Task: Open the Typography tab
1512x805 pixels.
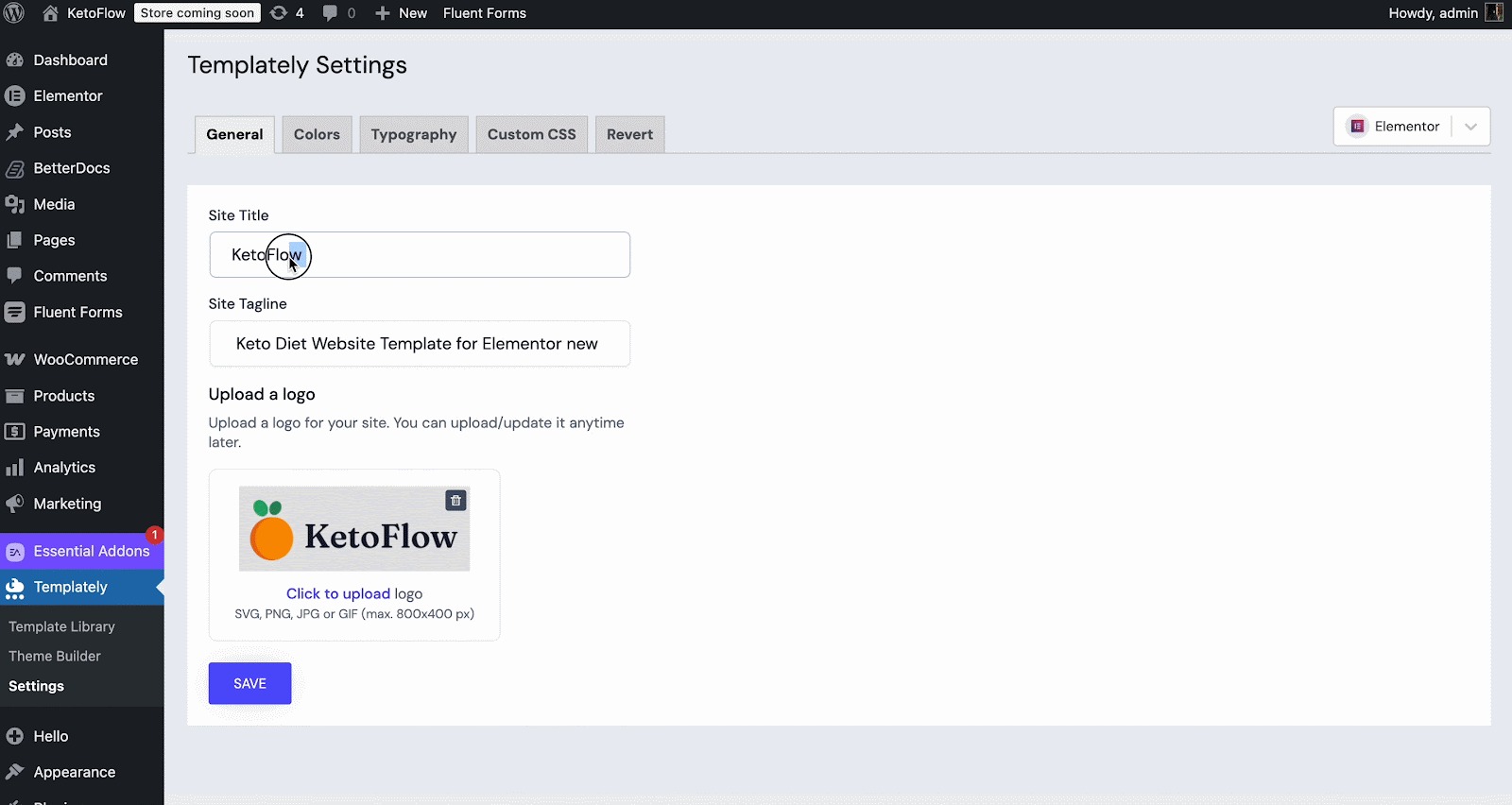Action: 414,134
